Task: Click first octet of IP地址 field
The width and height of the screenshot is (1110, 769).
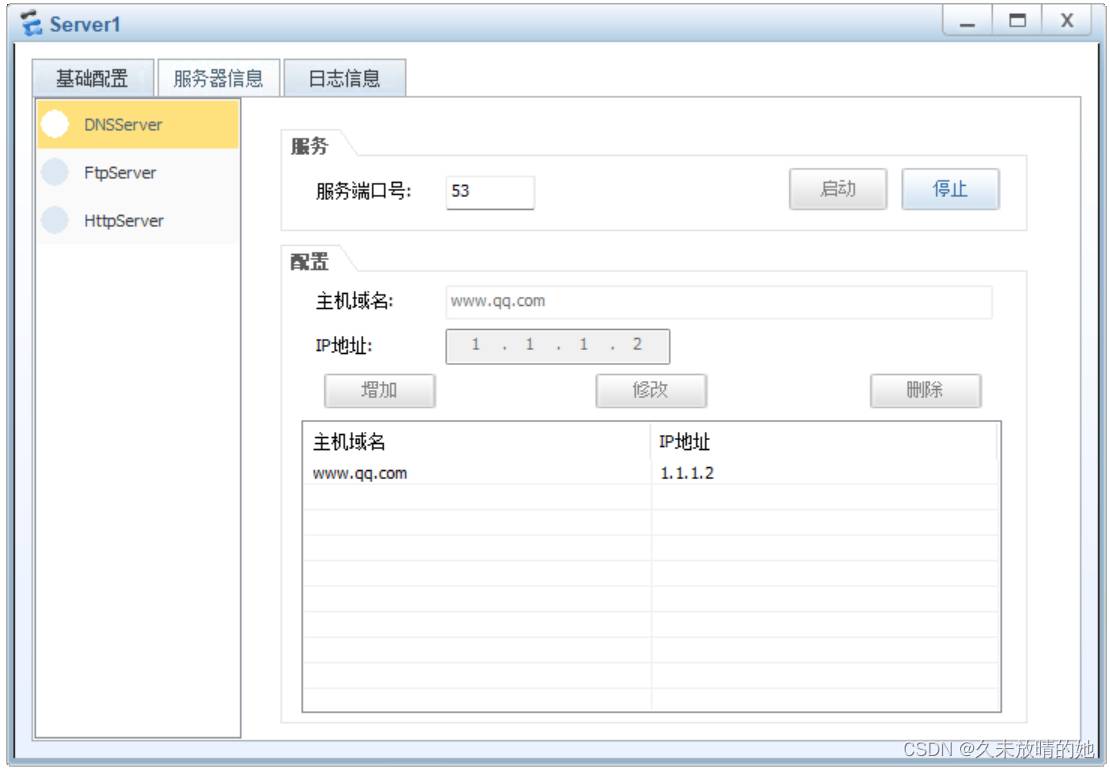Action: 476,345
